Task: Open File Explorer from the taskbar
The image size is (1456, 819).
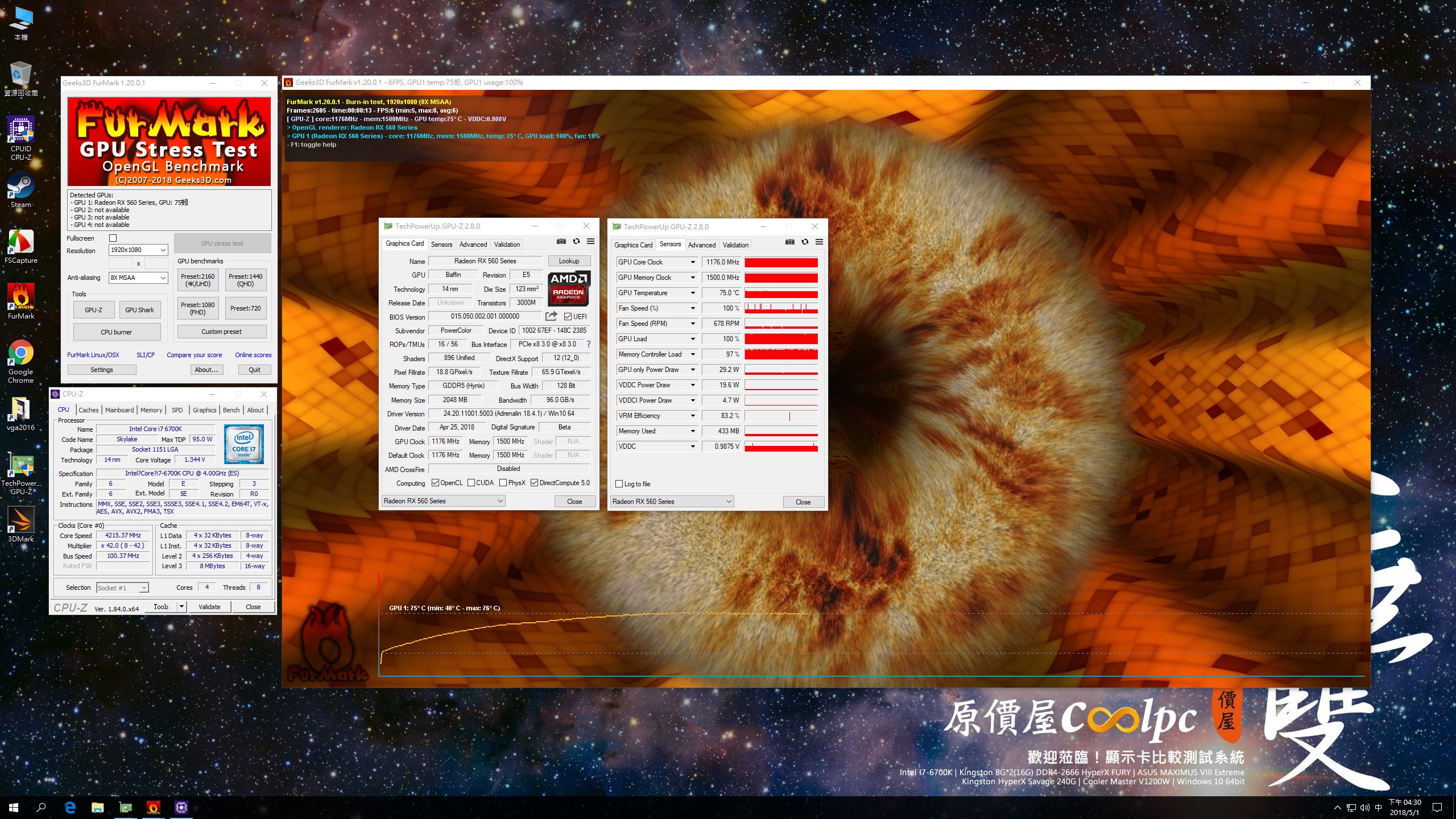Action: click(x=98, y=808)
